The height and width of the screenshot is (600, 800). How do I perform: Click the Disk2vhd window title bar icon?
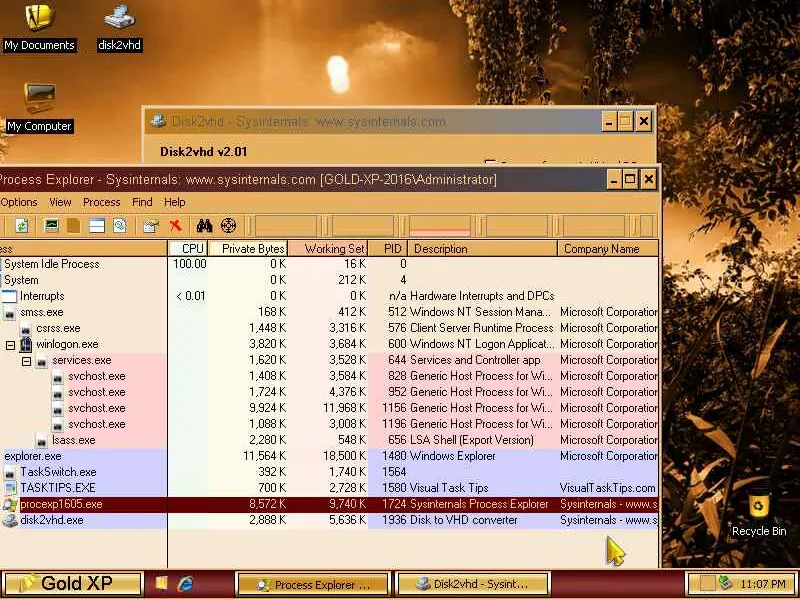click(159, 121)
